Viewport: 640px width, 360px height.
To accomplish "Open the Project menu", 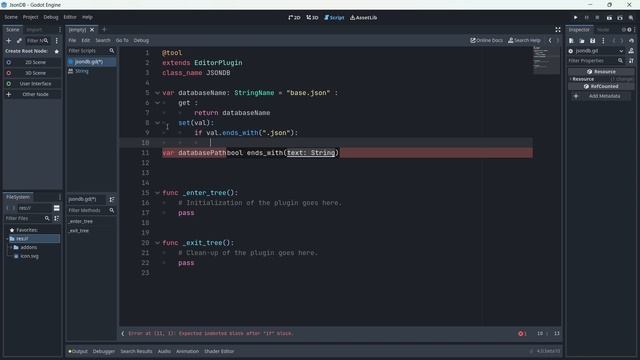I will click(x=30, y=17).
